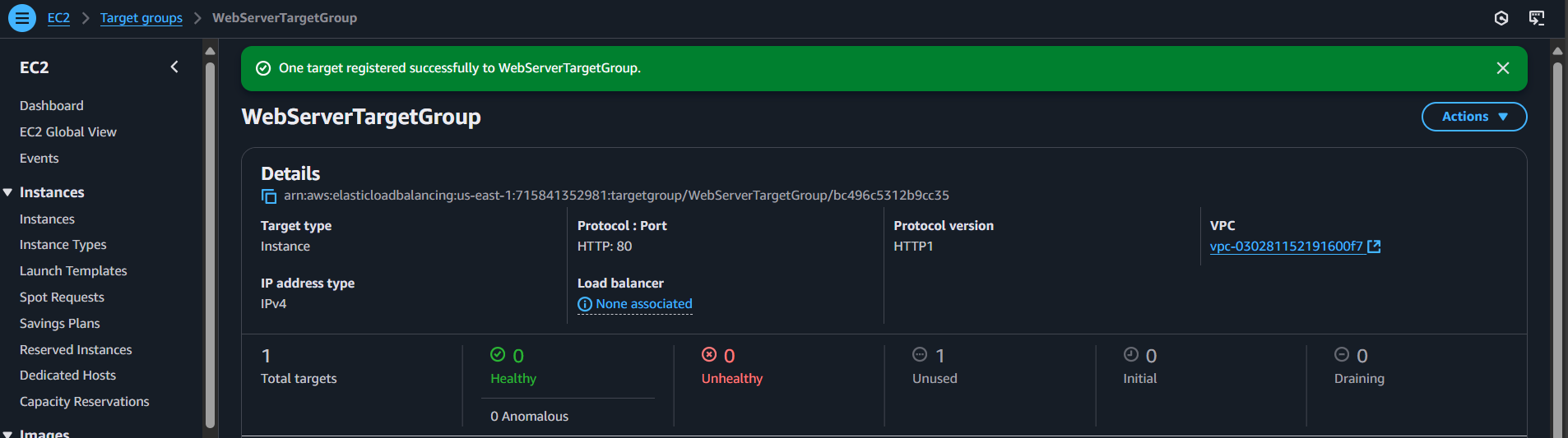1568x438 pixels.
Task: Click the sidebar scrollbar up arrow
Action: [x=210, y=51]
